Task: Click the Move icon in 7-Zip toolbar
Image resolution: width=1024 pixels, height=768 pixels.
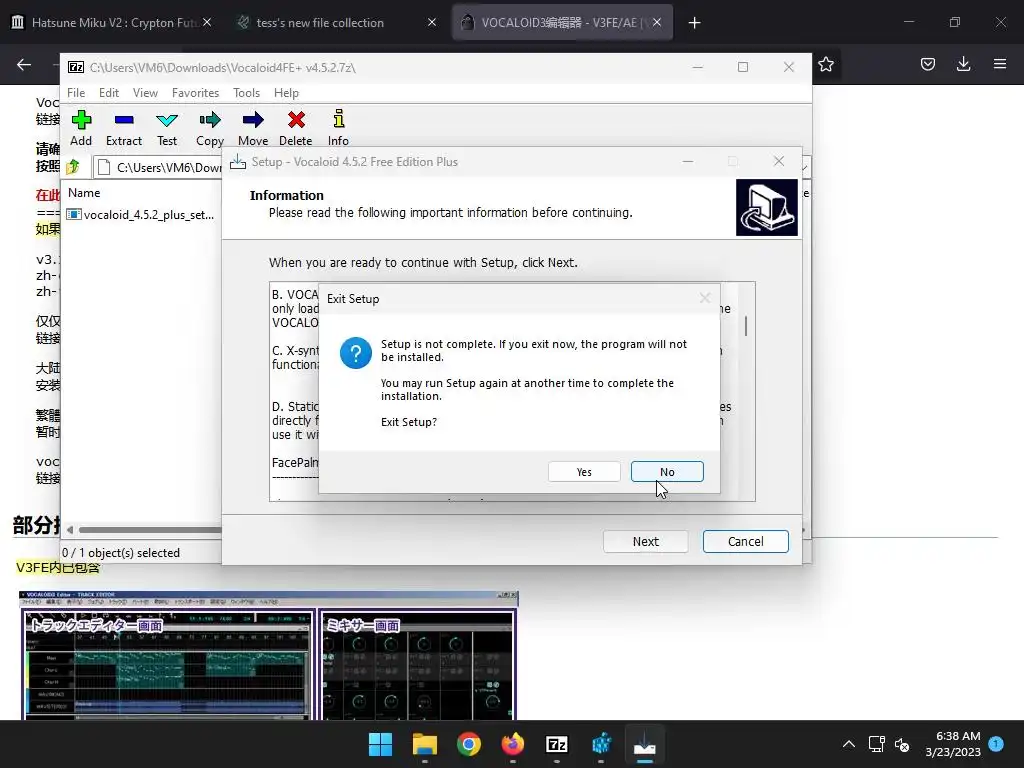Action: point(253,120)
